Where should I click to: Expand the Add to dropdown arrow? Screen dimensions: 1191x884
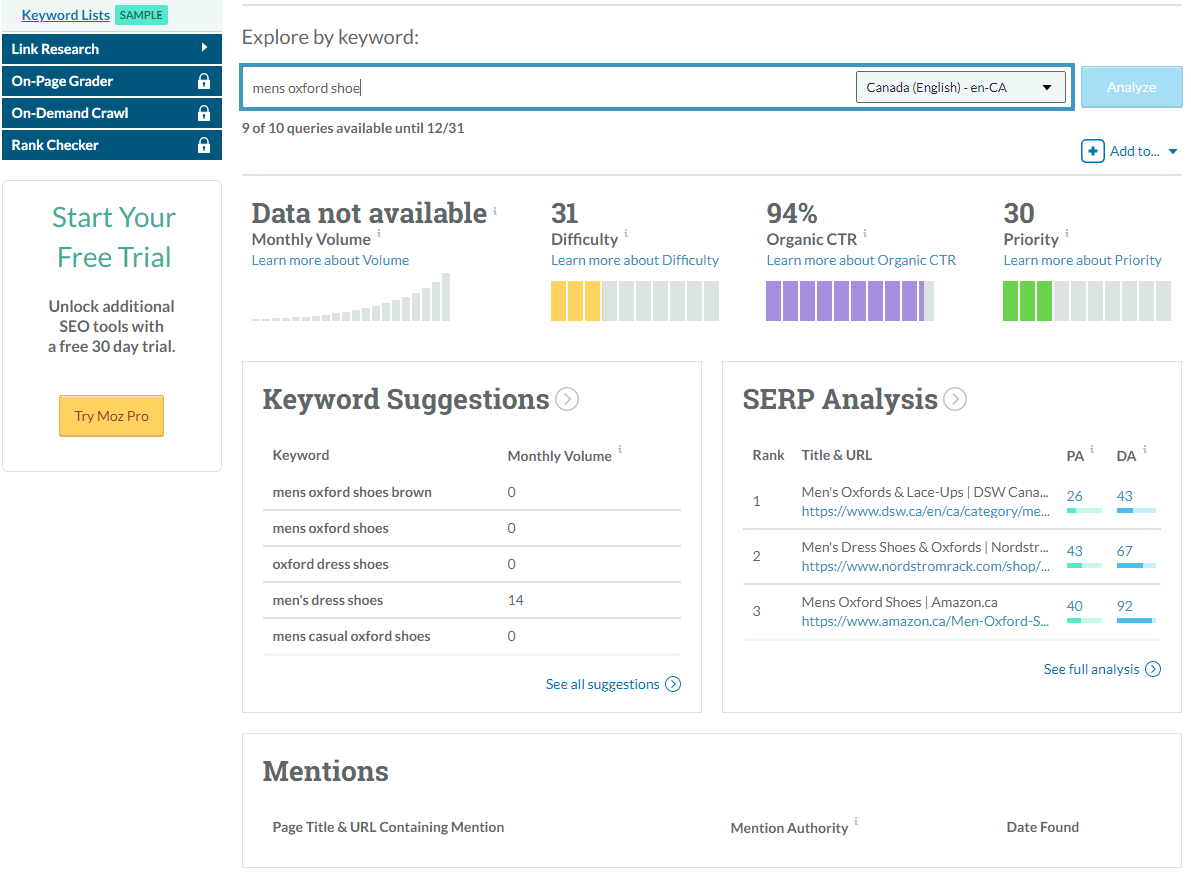point(1173,151)
